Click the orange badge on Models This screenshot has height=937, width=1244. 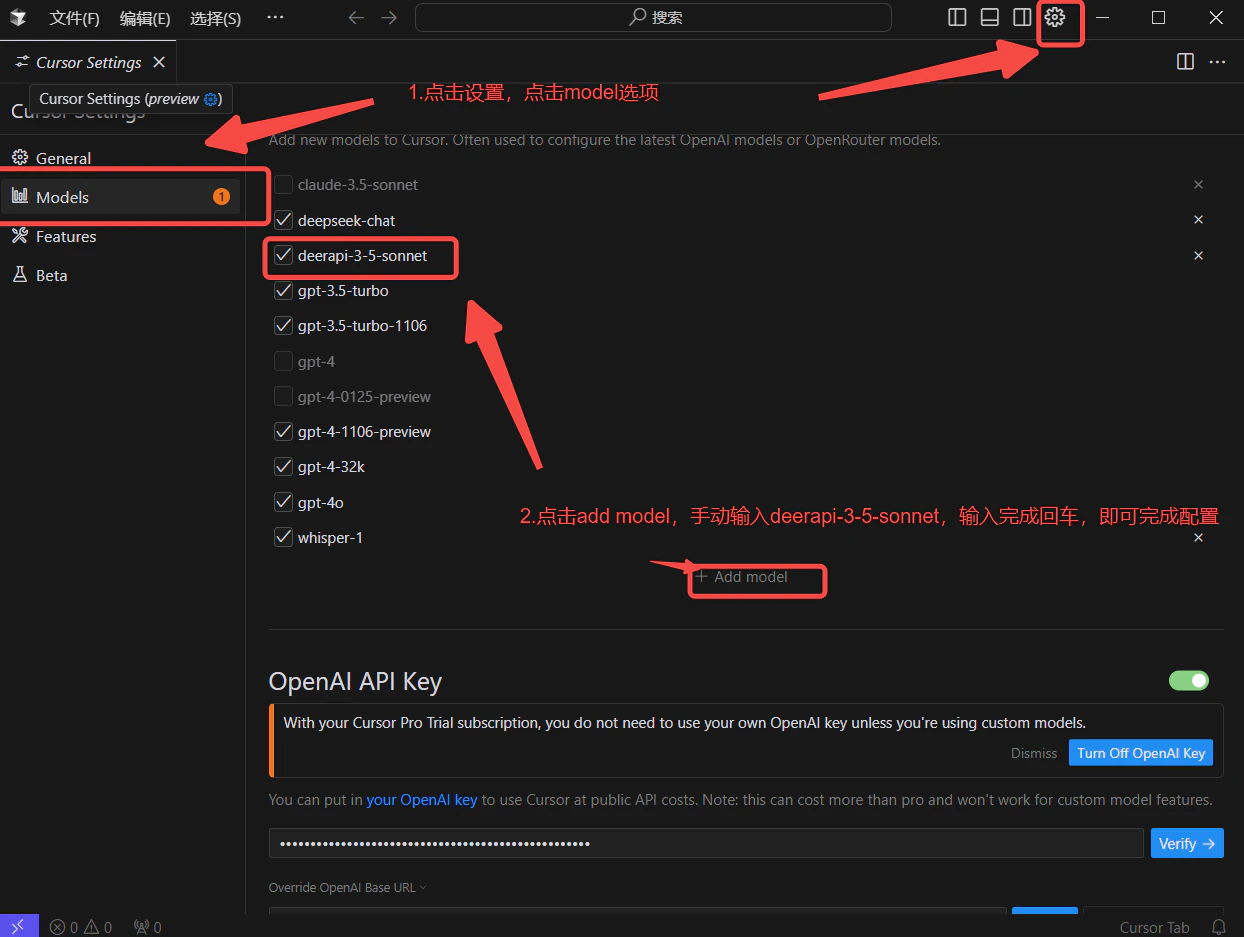(x=221, y=197)
